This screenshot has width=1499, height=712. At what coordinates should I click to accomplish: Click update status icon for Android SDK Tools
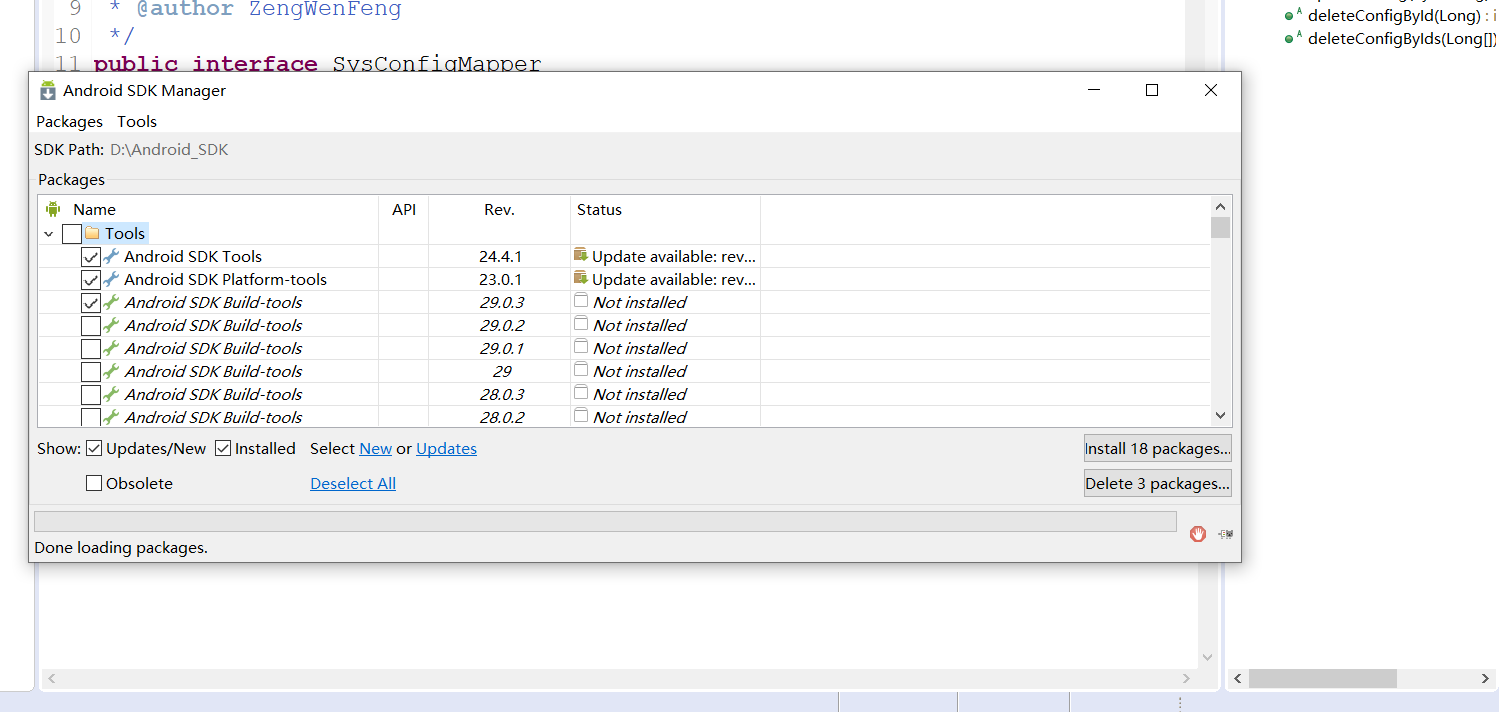coord(581,255)
